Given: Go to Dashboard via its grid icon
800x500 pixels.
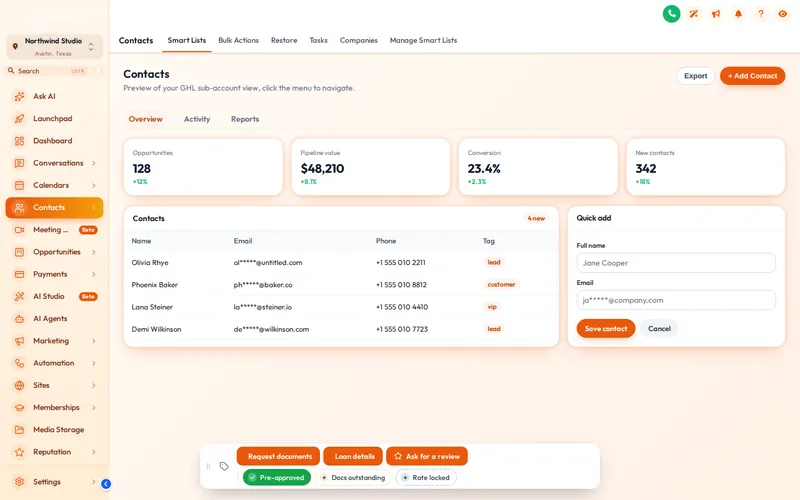Looking at the screenshot, I should (x=19, y=141).
